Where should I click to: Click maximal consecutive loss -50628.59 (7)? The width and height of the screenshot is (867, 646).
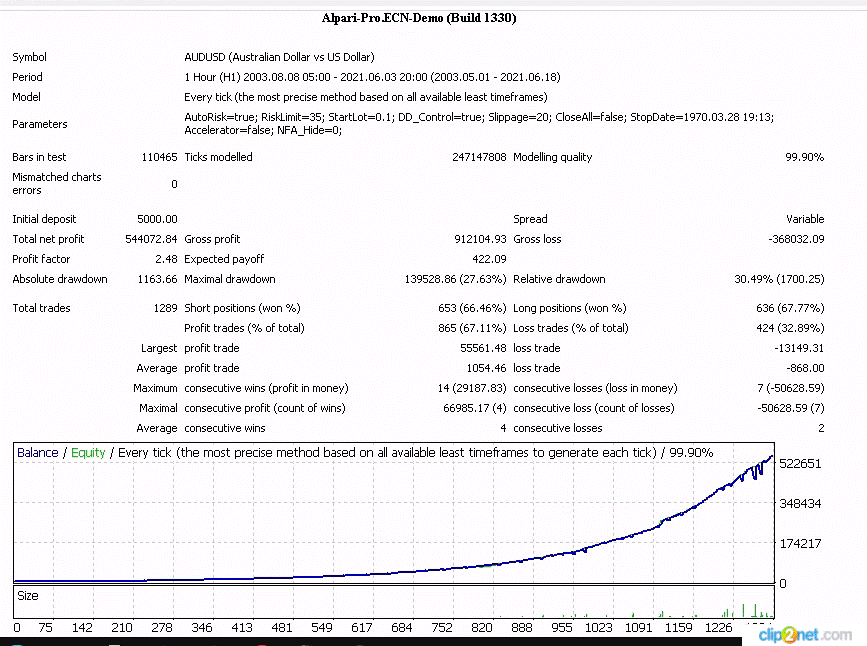tap(791, 408)
